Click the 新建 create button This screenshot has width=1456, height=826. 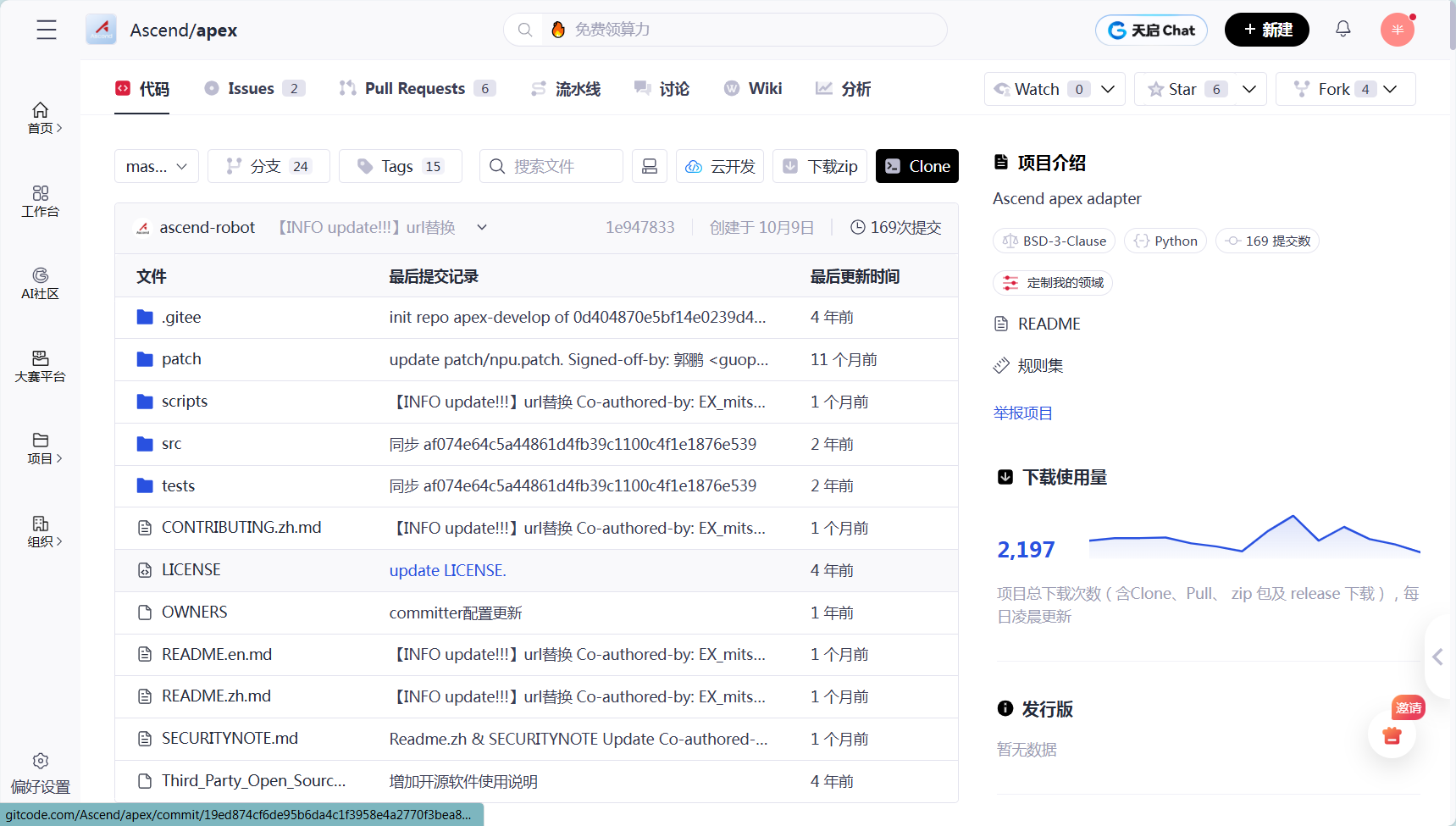point(1267,30)
